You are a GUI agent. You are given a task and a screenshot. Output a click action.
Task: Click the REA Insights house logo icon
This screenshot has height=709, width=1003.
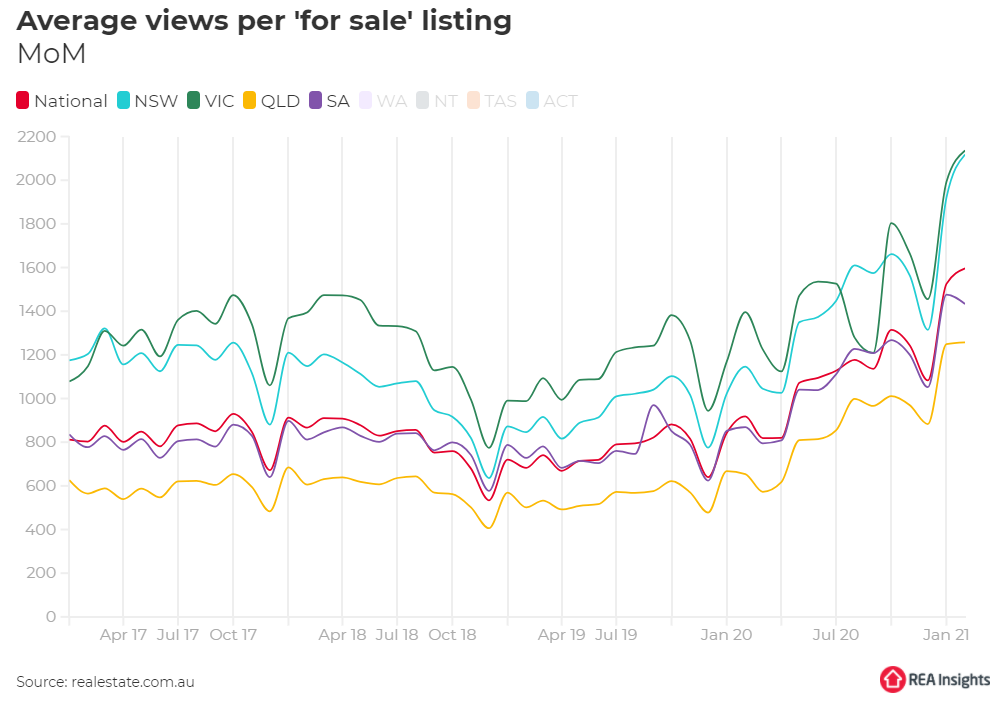tap(892, 679)
